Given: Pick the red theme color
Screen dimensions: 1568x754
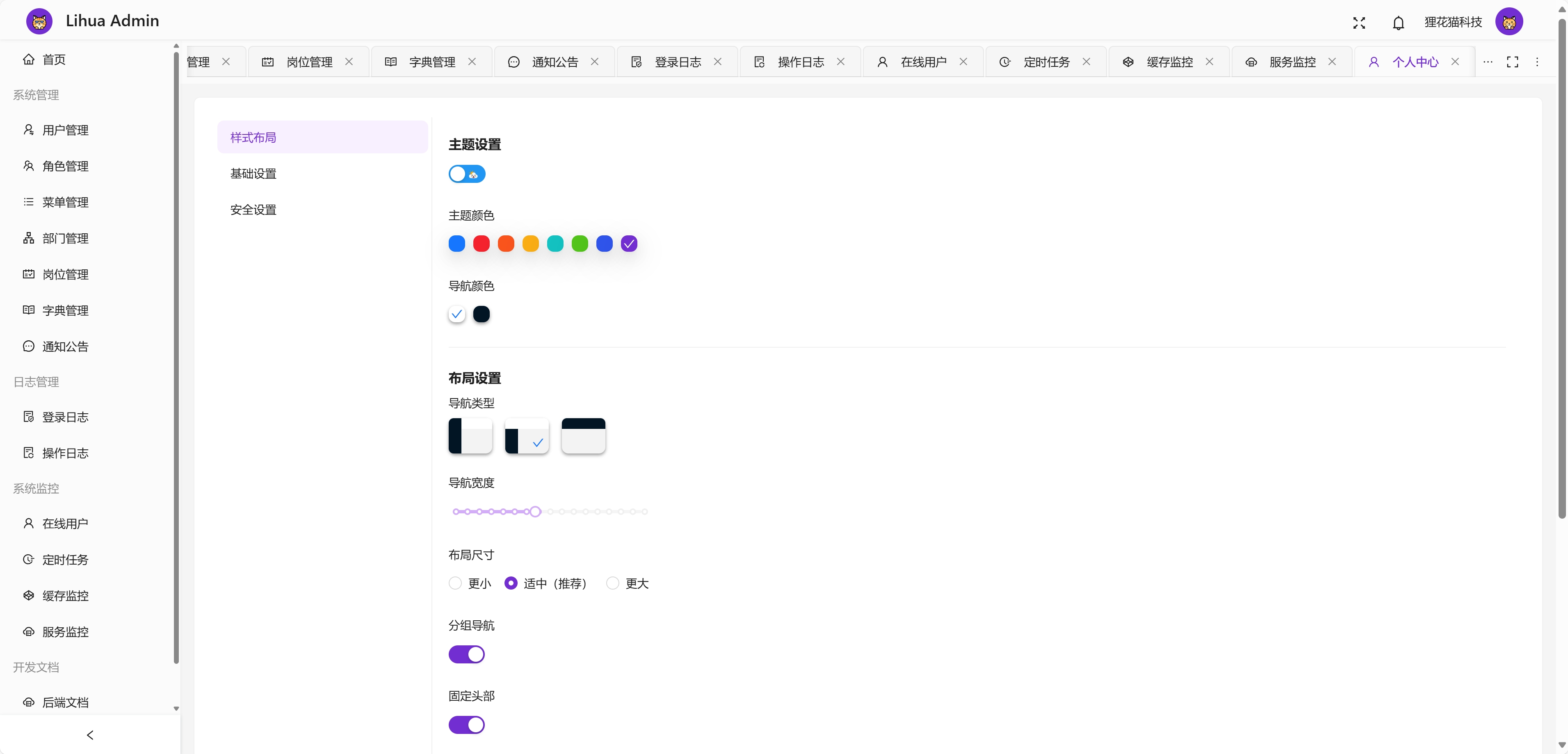Looking at the screenshot, I should pyautogui.click(x=481, y=244).
